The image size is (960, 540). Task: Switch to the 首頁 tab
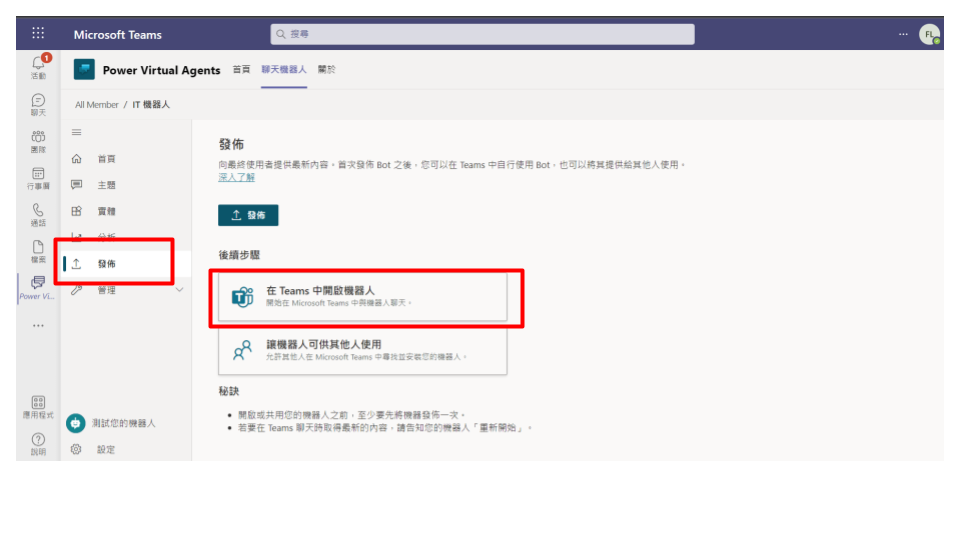pyautogui.click(x=241, y=69)
